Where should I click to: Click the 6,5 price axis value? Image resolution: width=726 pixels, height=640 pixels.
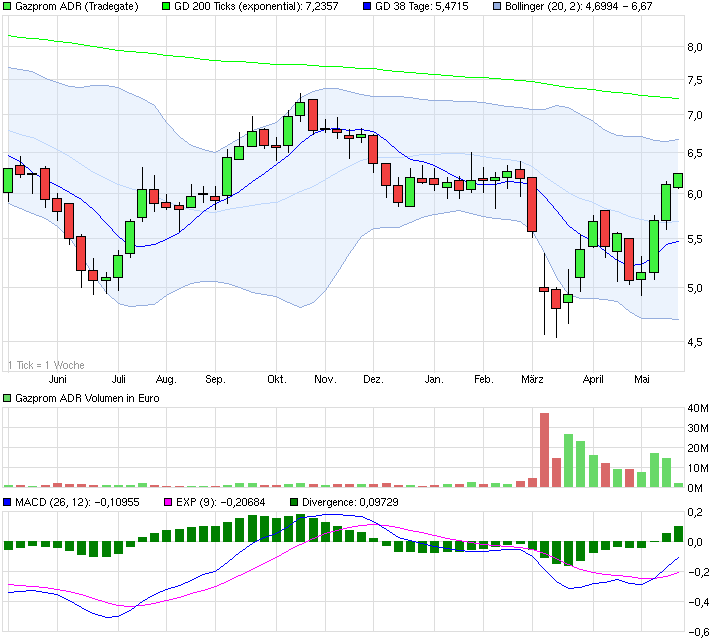[x=695, y=153]
